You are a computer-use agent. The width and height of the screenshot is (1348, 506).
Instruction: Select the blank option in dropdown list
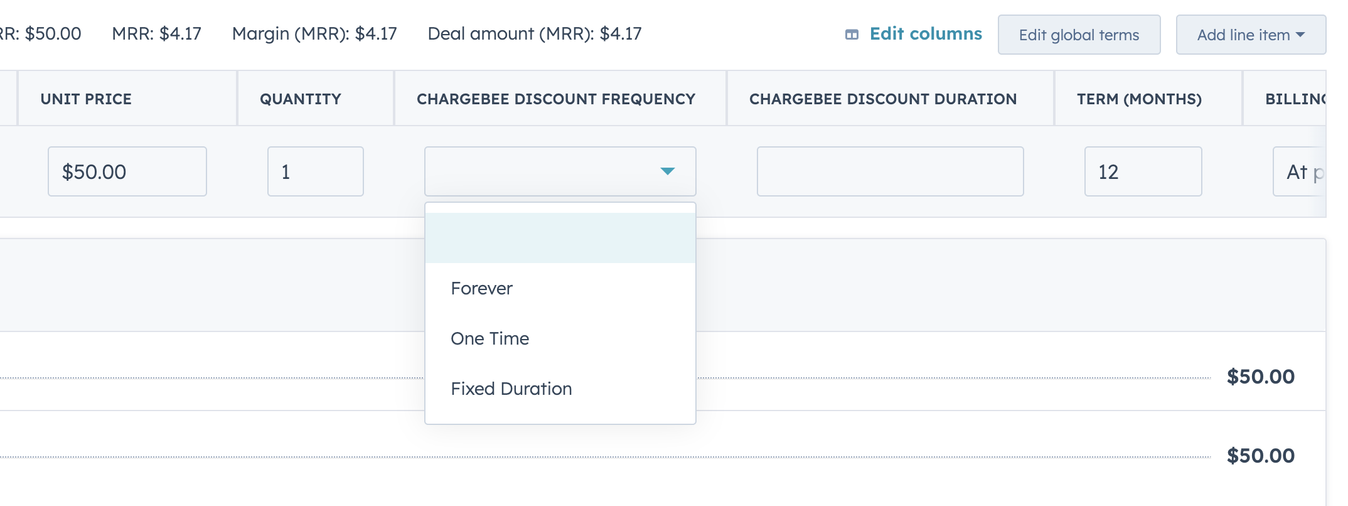coord(560,238)
